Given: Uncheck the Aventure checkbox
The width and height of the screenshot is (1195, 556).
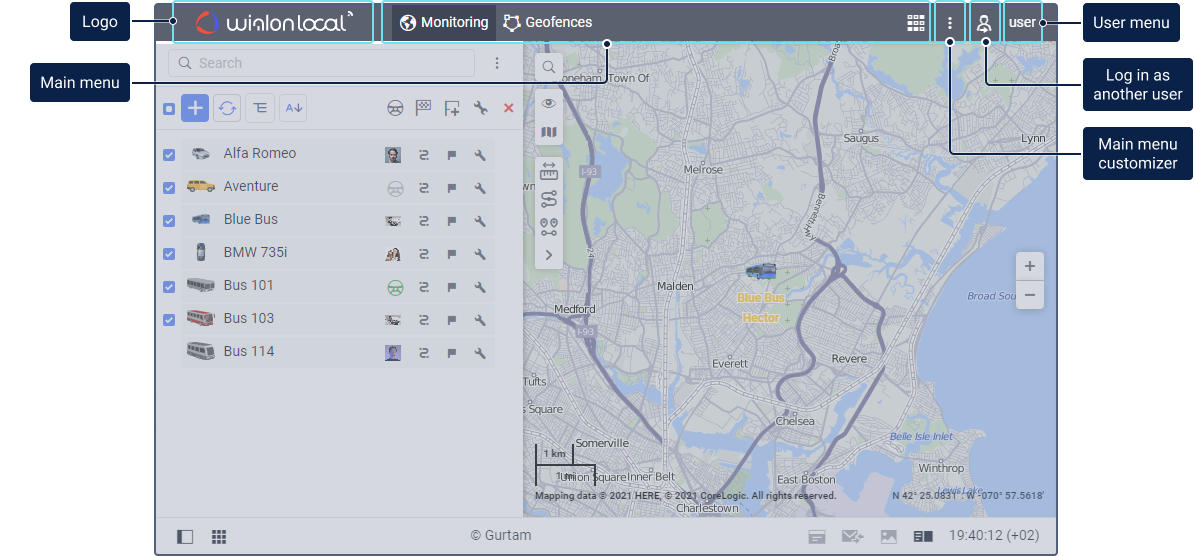Looking at the screenshot, I should point(169,187).
